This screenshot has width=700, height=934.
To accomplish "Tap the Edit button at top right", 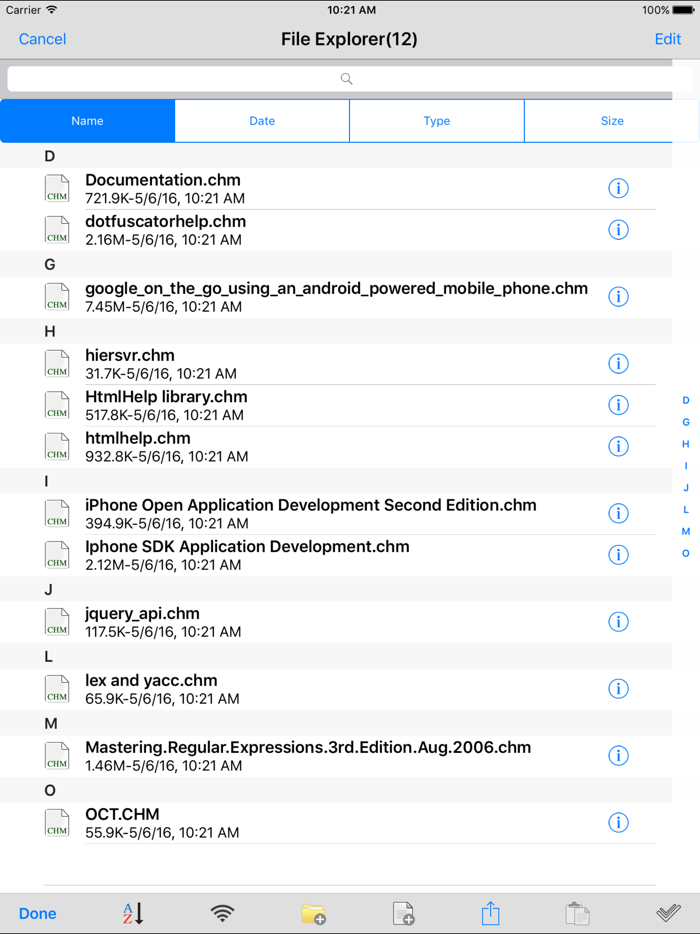I will point(667,39).
